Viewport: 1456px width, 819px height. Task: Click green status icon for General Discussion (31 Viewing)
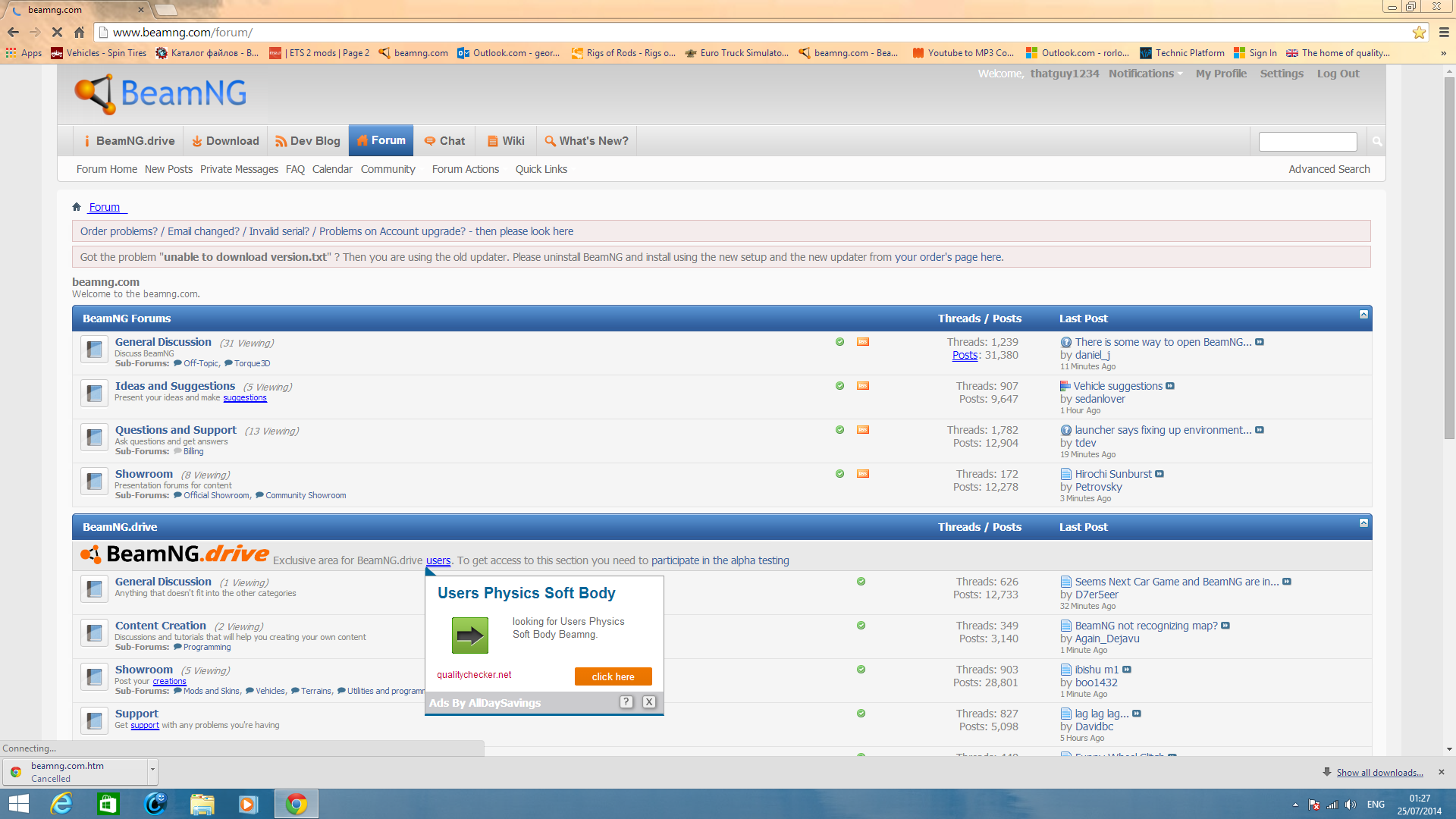click(x=839, y=342)
